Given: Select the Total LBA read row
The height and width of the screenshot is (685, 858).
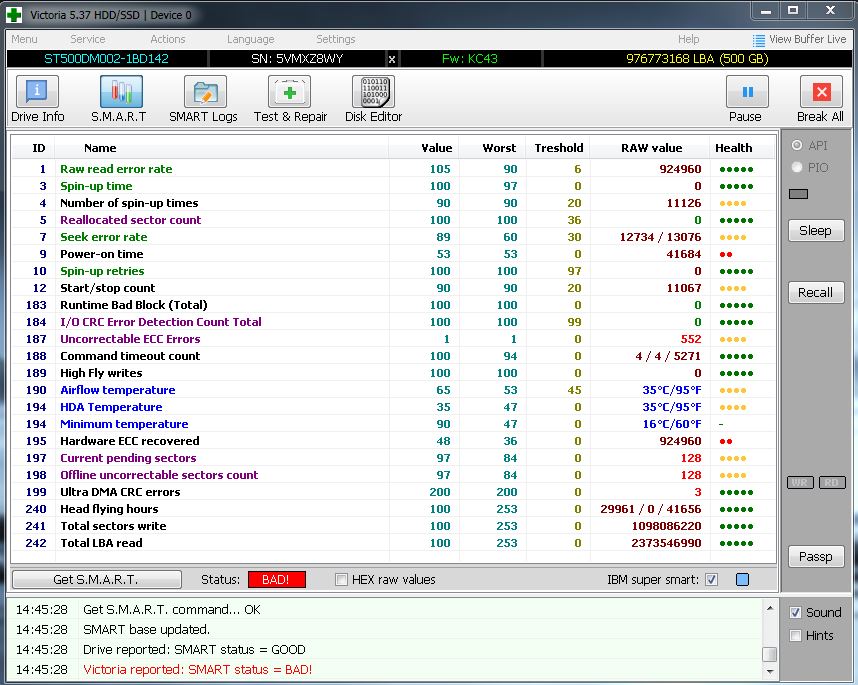Looking at the screenshot, I should tap(393, 543).
